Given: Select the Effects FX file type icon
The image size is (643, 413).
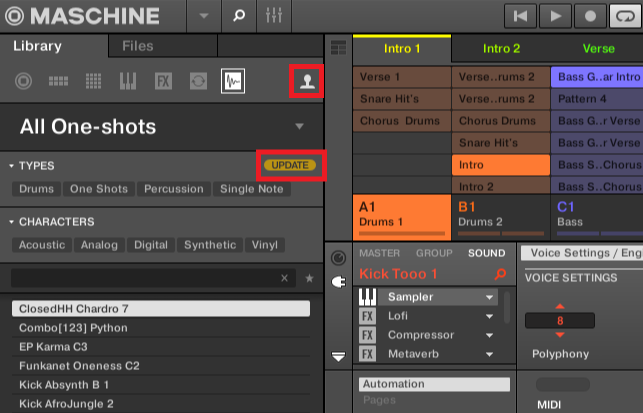Looking at the screenshot, I should tap(163, 81).
